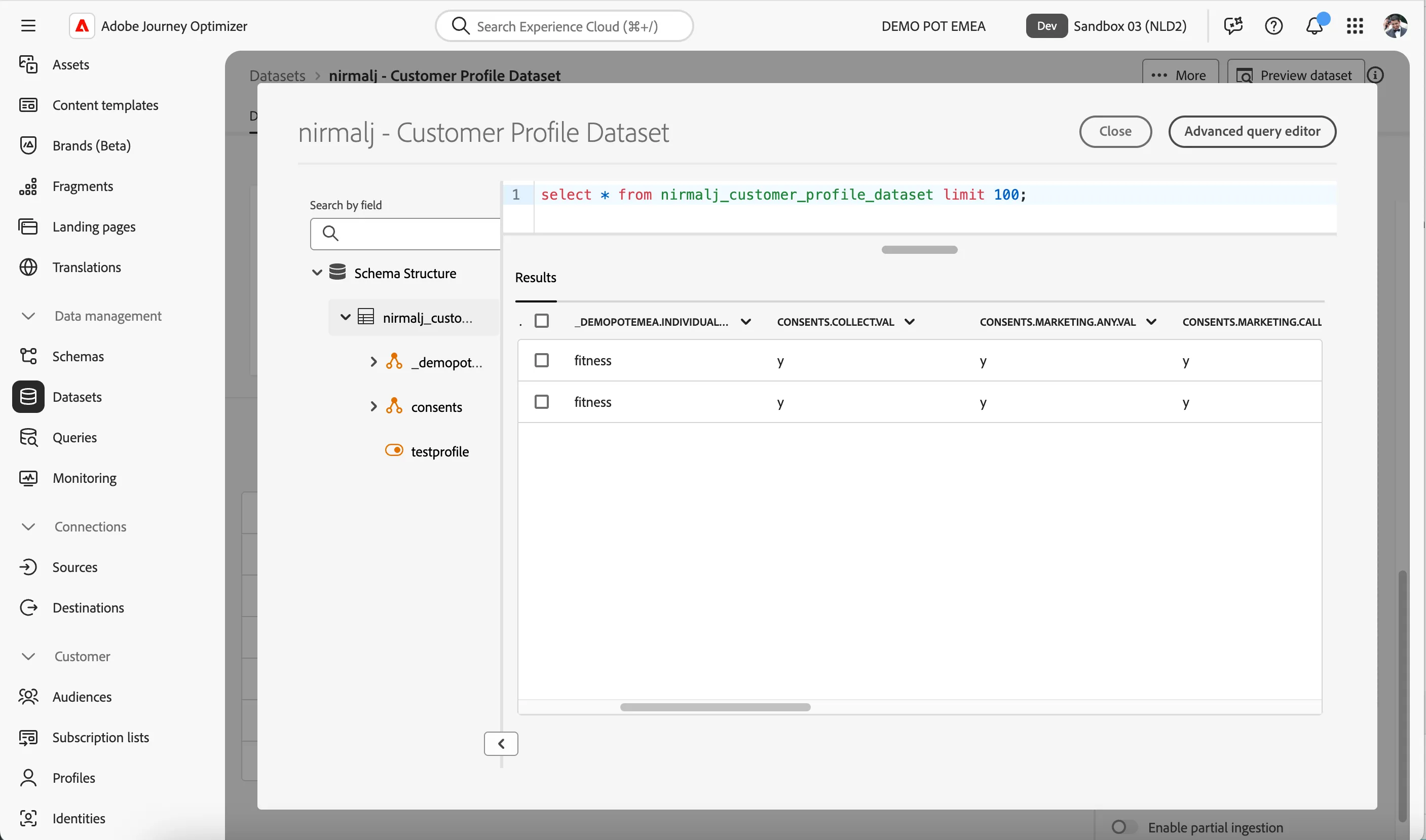This screenshot has width=1426, height=840.
Task: Open the help question mark icon
Action: tap(1273, 26)
